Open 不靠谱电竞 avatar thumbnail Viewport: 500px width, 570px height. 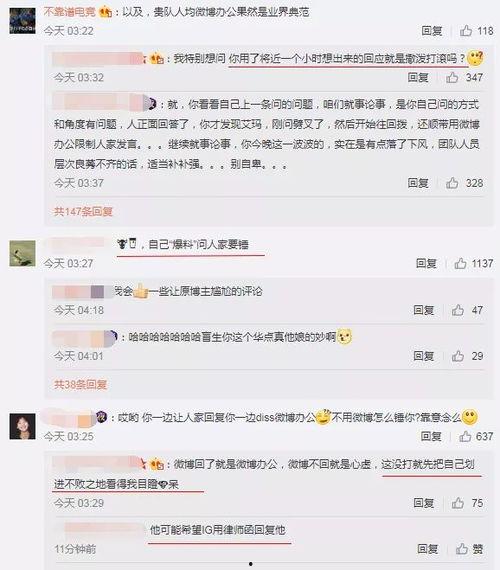(23, 21)
